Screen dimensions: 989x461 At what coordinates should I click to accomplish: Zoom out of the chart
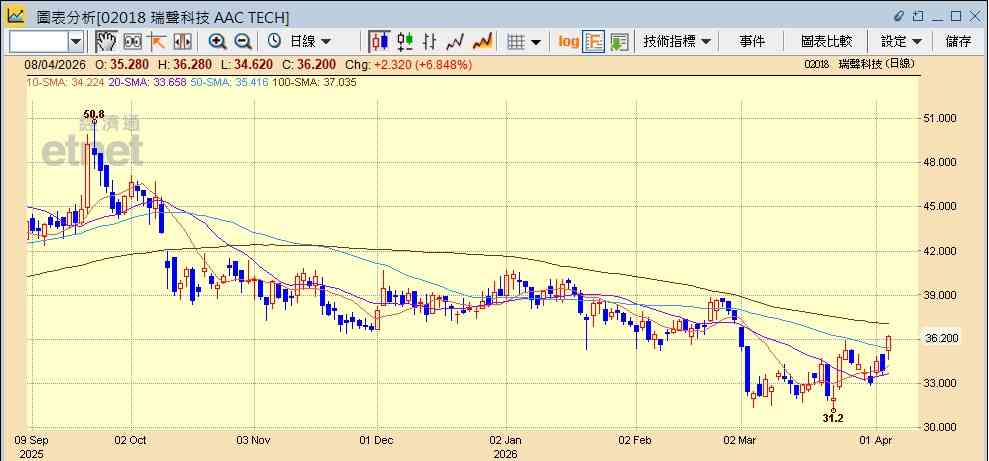coord(243,42)
